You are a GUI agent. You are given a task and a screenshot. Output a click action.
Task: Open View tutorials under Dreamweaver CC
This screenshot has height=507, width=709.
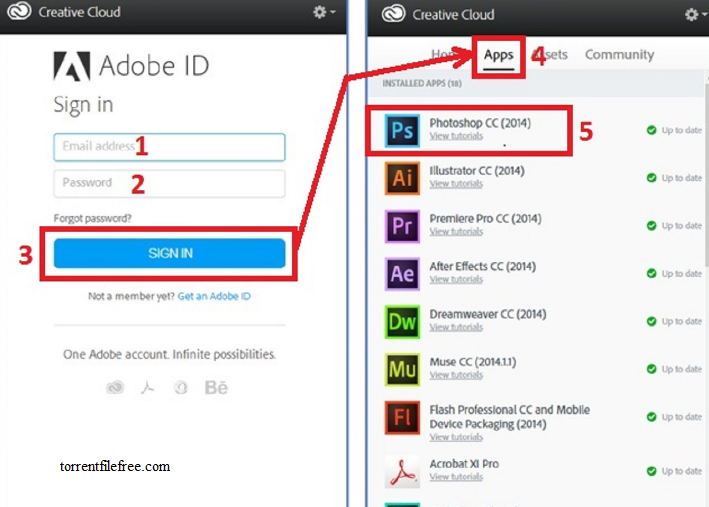[456, 327]
